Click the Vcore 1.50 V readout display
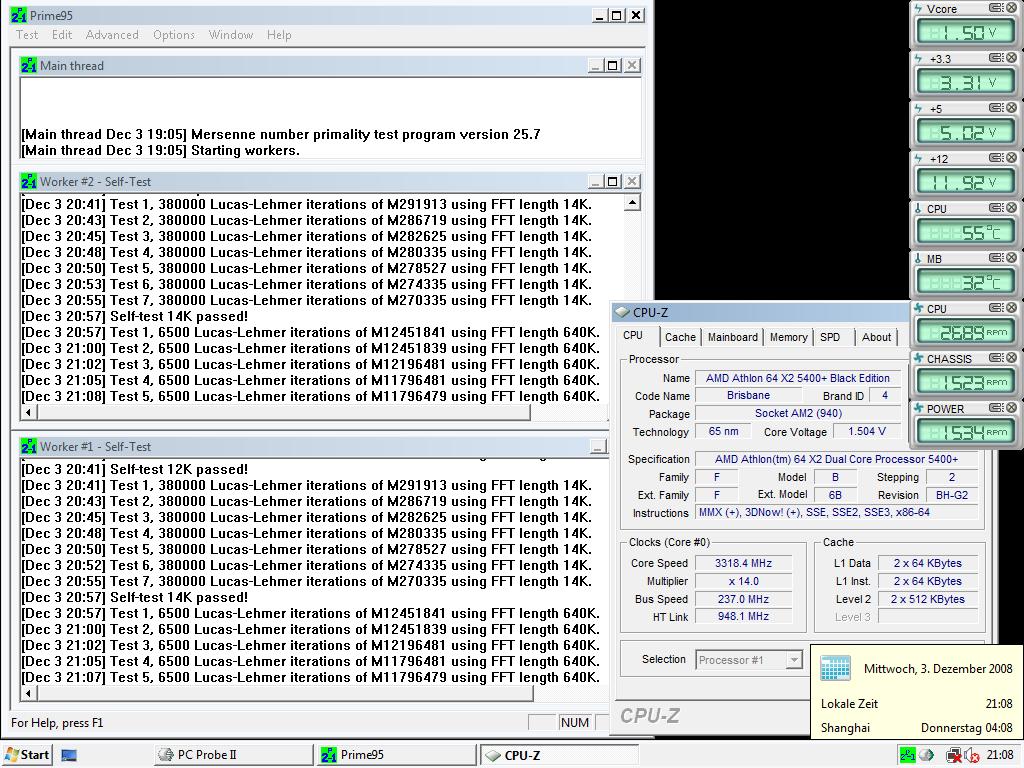The image size is (1024, 768). click(965, 33)
